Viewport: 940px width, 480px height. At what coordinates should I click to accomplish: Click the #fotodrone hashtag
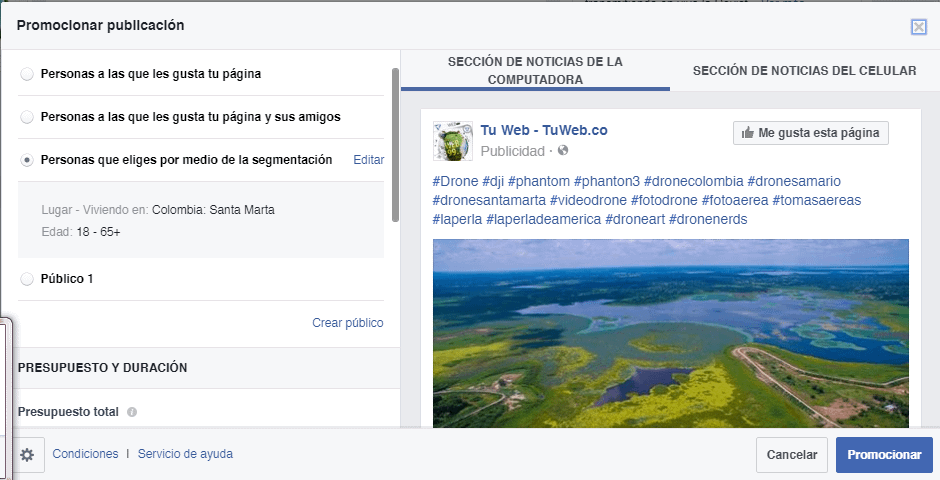click(664, 200)
